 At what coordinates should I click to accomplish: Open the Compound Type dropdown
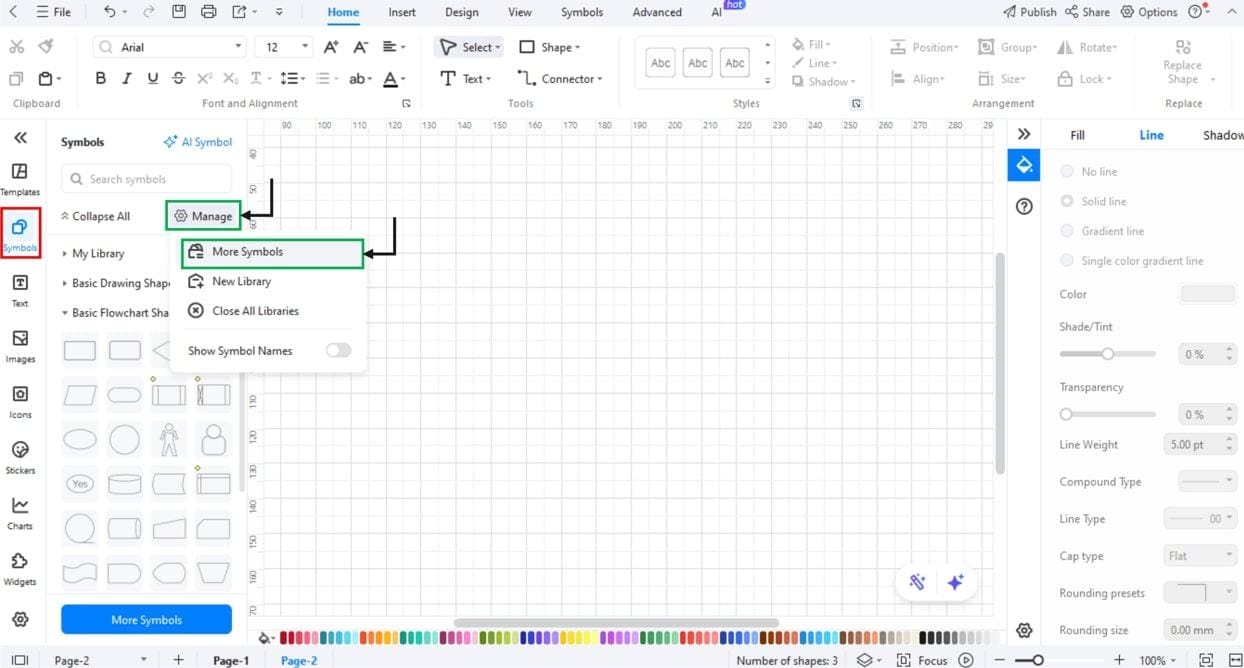pyautogui.click(x=1208, y=481)
